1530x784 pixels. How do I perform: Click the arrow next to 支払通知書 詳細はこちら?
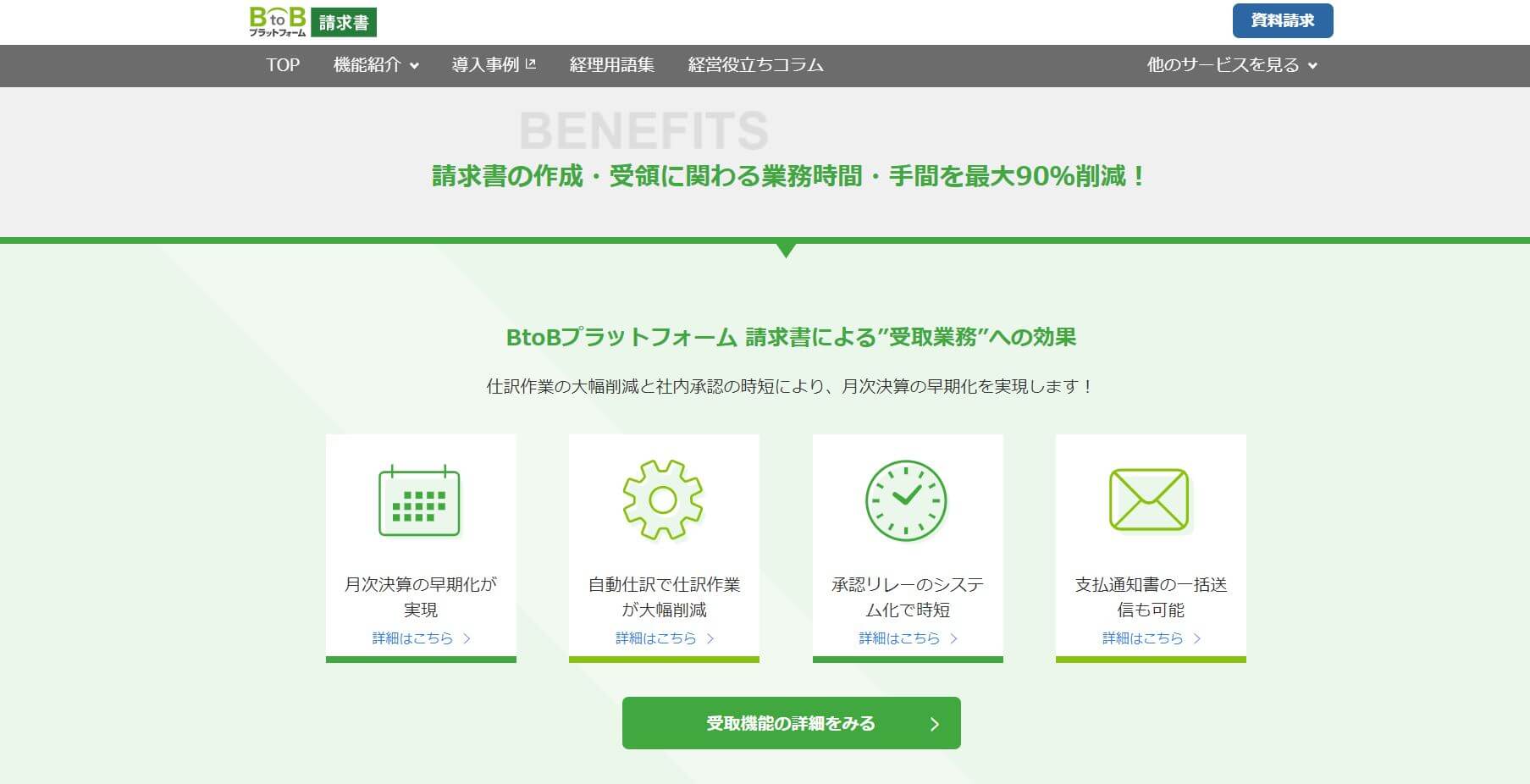pyautogui.click(x=1197, y=638)
